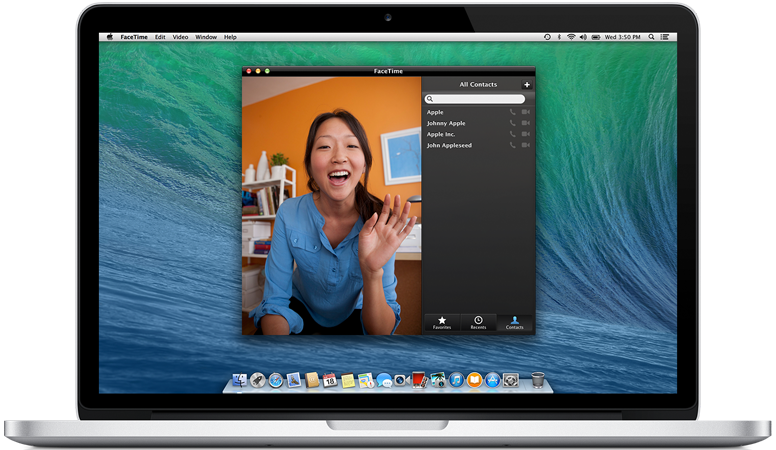Click the FaceTime video preview
The height and width of the screenshot is (450, 776).
click(x=332, y=205)
